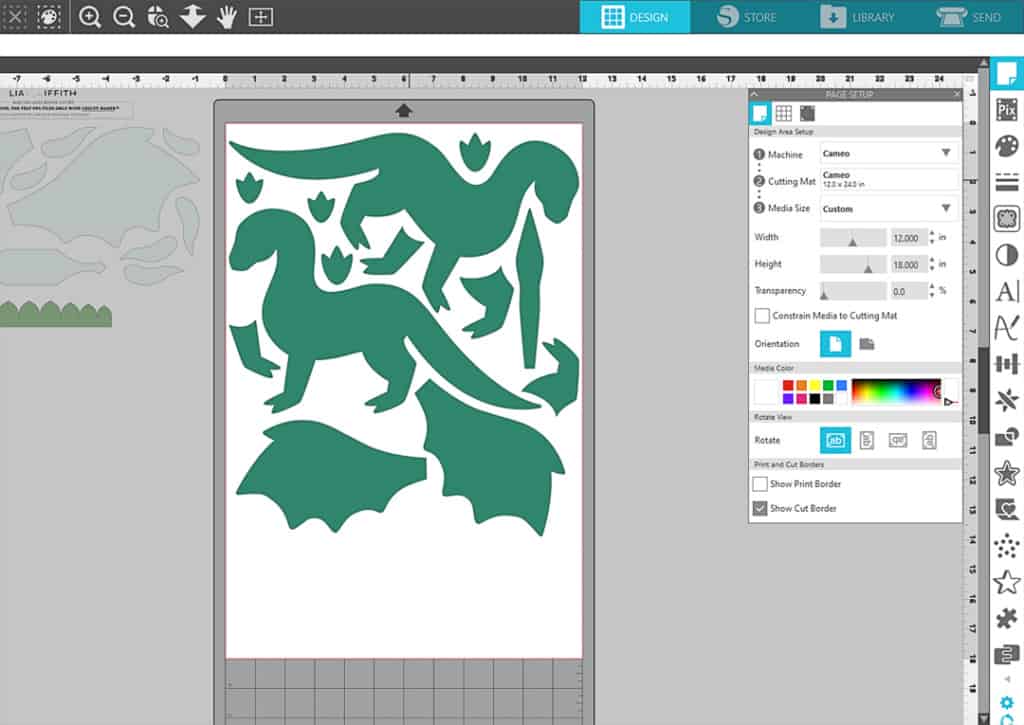
Task: Go to the Send tab
Action: 968,17
